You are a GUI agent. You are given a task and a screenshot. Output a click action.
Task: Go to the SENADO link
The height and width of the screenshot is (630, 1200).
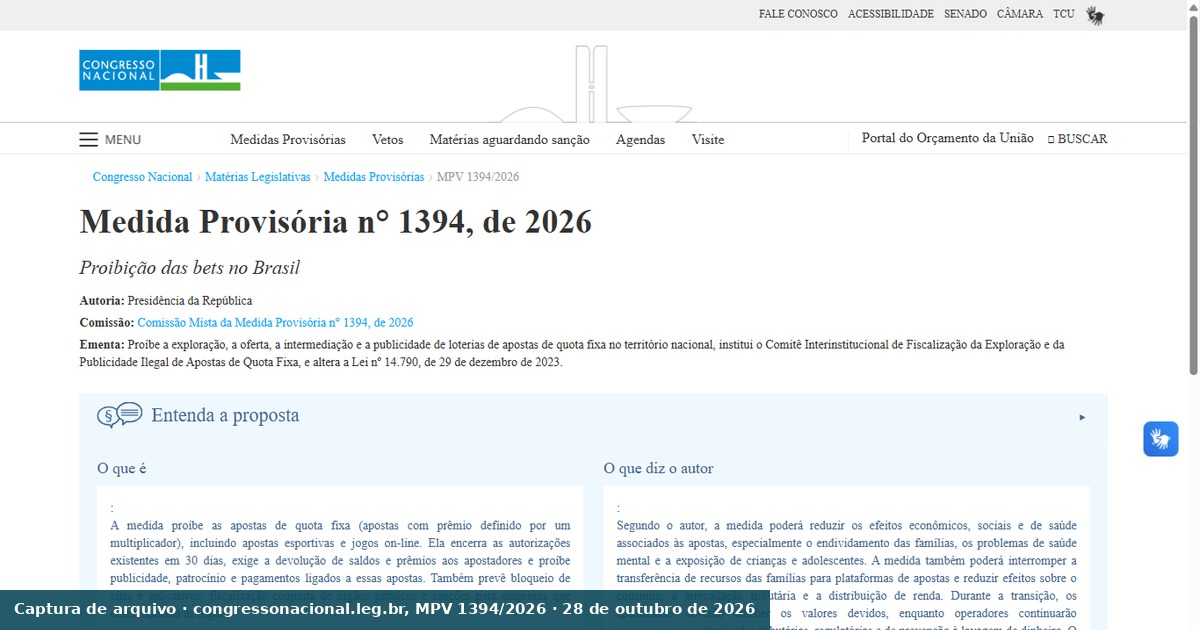tap(965, 14)
